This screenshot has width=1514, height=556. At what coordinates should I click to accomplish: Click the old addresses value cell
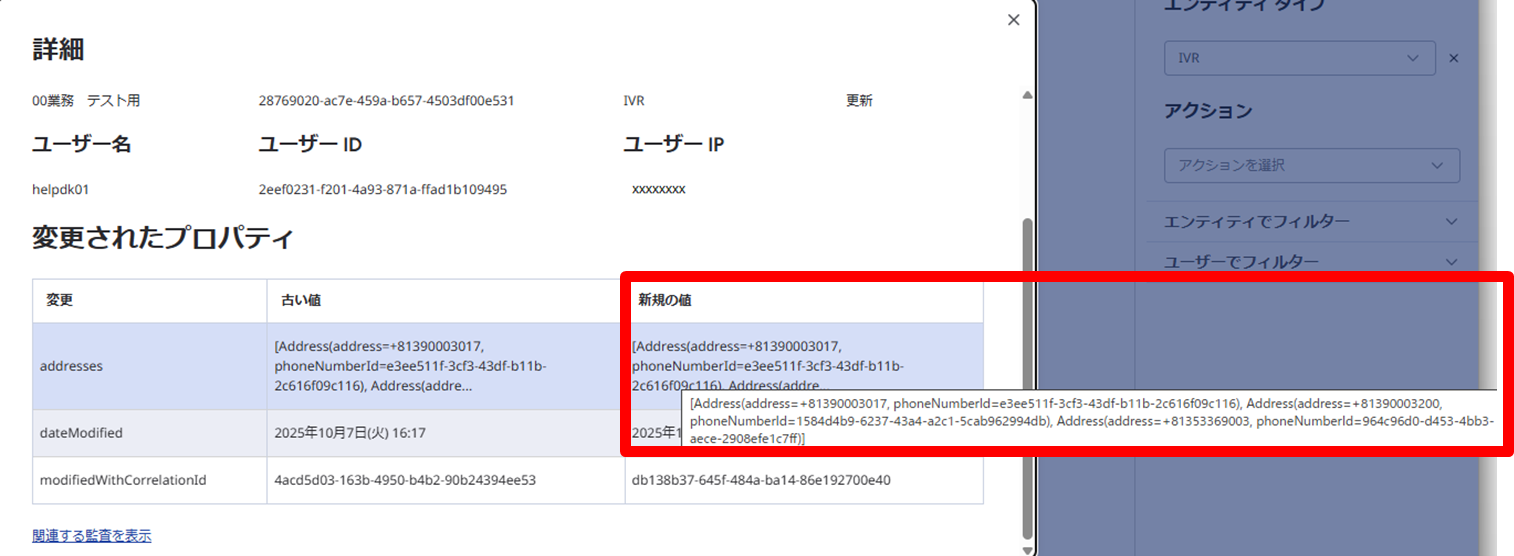point(410,366)
